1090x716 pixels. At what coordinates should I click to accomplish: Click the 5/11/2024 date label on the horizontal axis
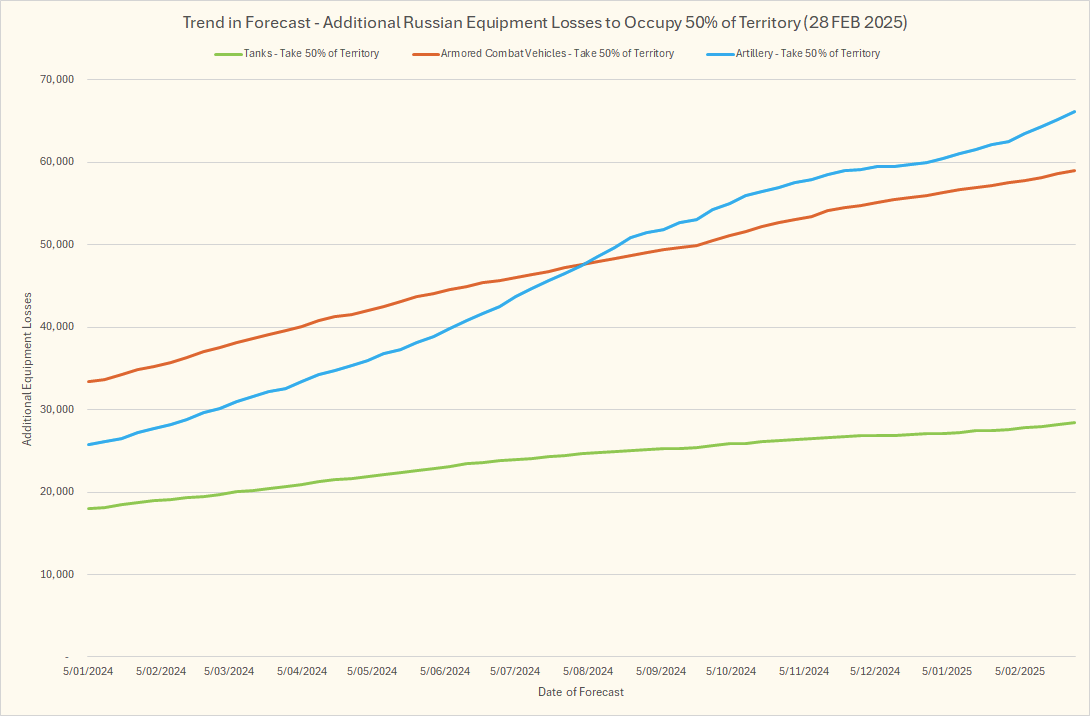pyautogui.click(x=803, y=671)
